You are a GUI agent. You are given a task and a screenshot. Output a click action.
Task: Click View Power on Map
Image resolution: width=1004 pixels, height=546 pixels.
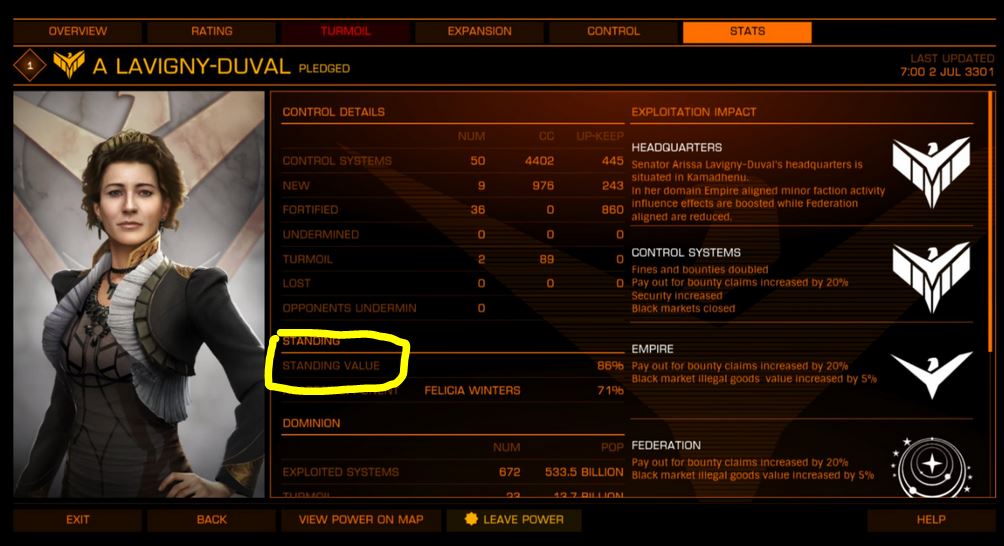[x=360, y=520]
